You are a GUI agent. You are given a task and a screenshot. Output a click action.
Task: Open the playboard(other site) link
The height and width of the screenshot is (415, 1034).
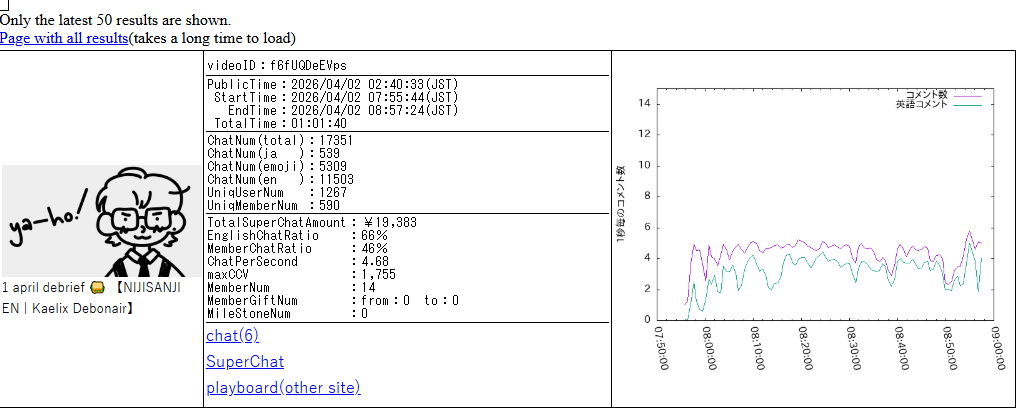coord(283,387)
